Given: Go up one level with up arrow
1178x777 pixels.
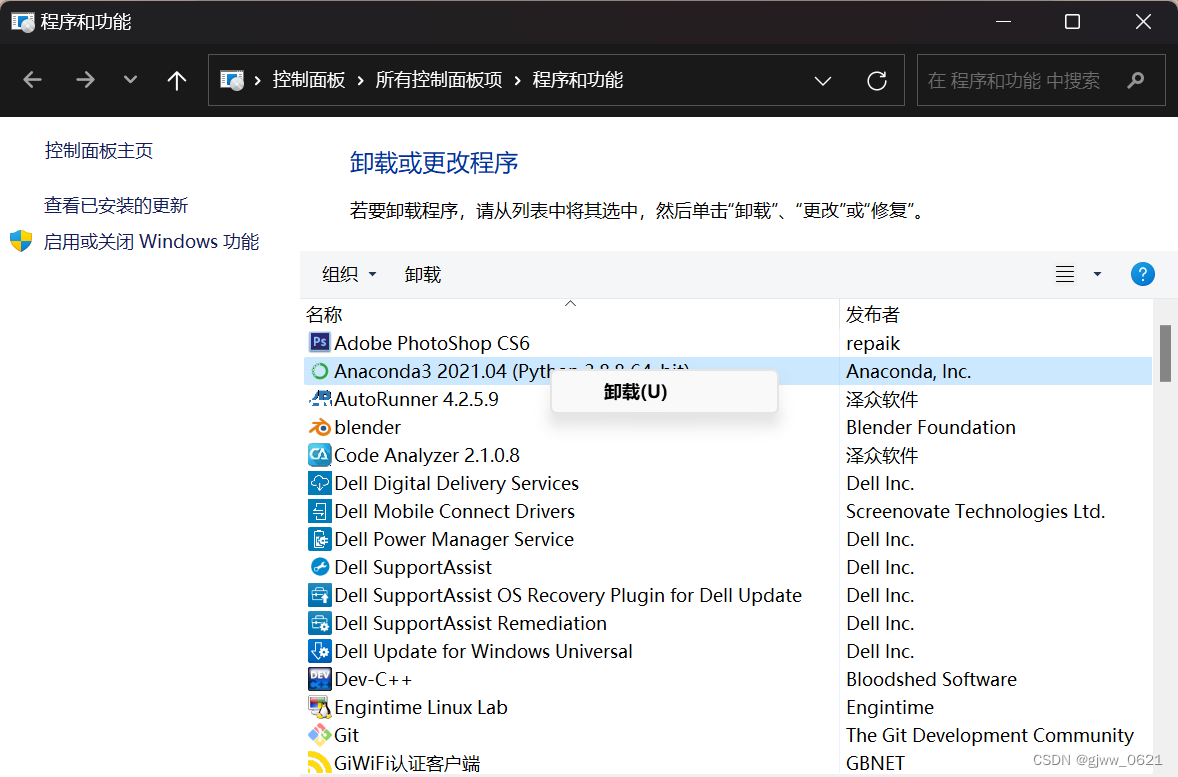Looking at the screenshot, I should tap(177, 80).
